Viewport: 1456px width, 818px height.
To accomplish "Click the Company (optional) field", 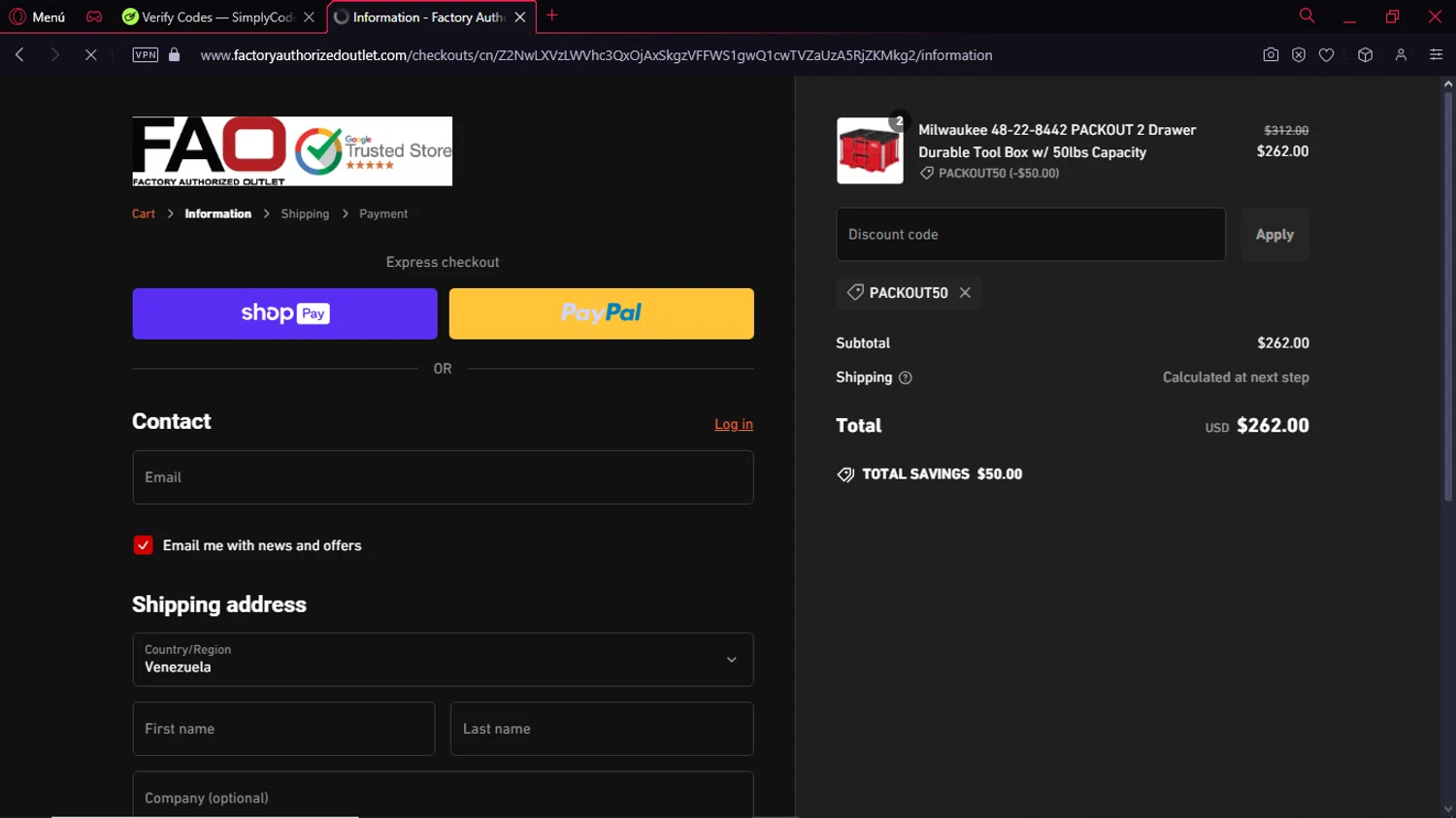I will pos(443,796).
